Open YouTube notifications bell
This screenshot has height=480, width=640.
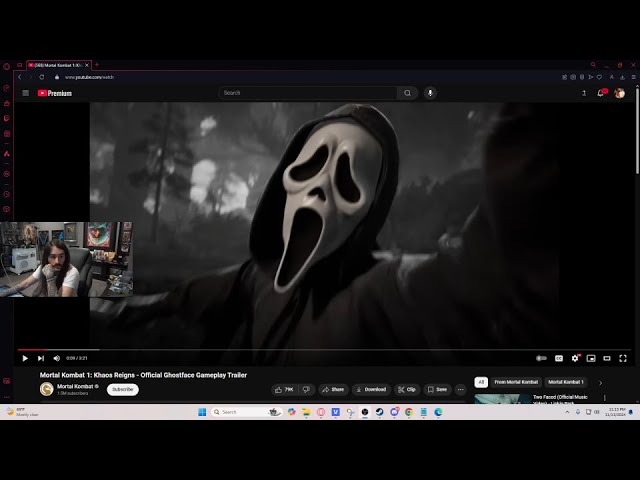click(x=601, y=93)
